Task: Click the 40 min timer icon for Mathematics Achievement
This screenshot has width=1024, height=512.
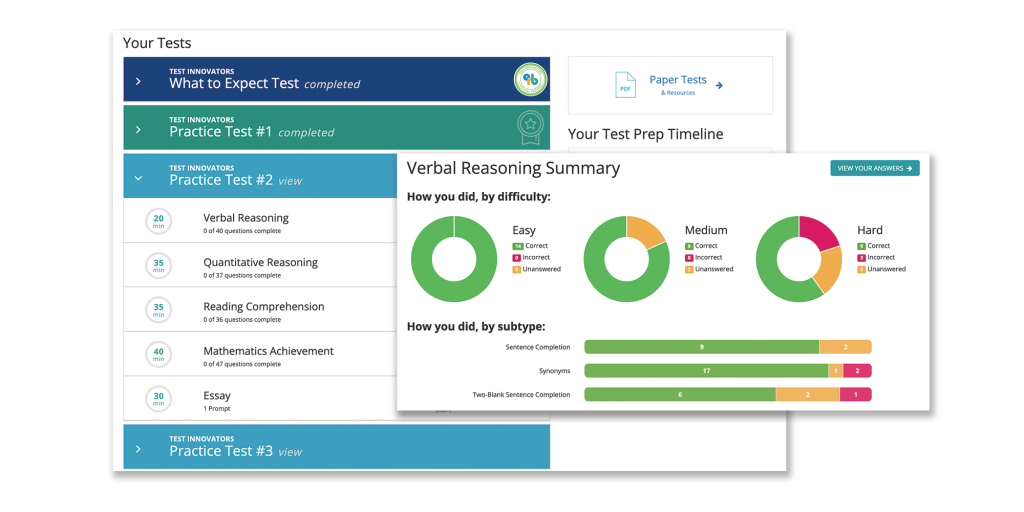Action: point(158,355)
